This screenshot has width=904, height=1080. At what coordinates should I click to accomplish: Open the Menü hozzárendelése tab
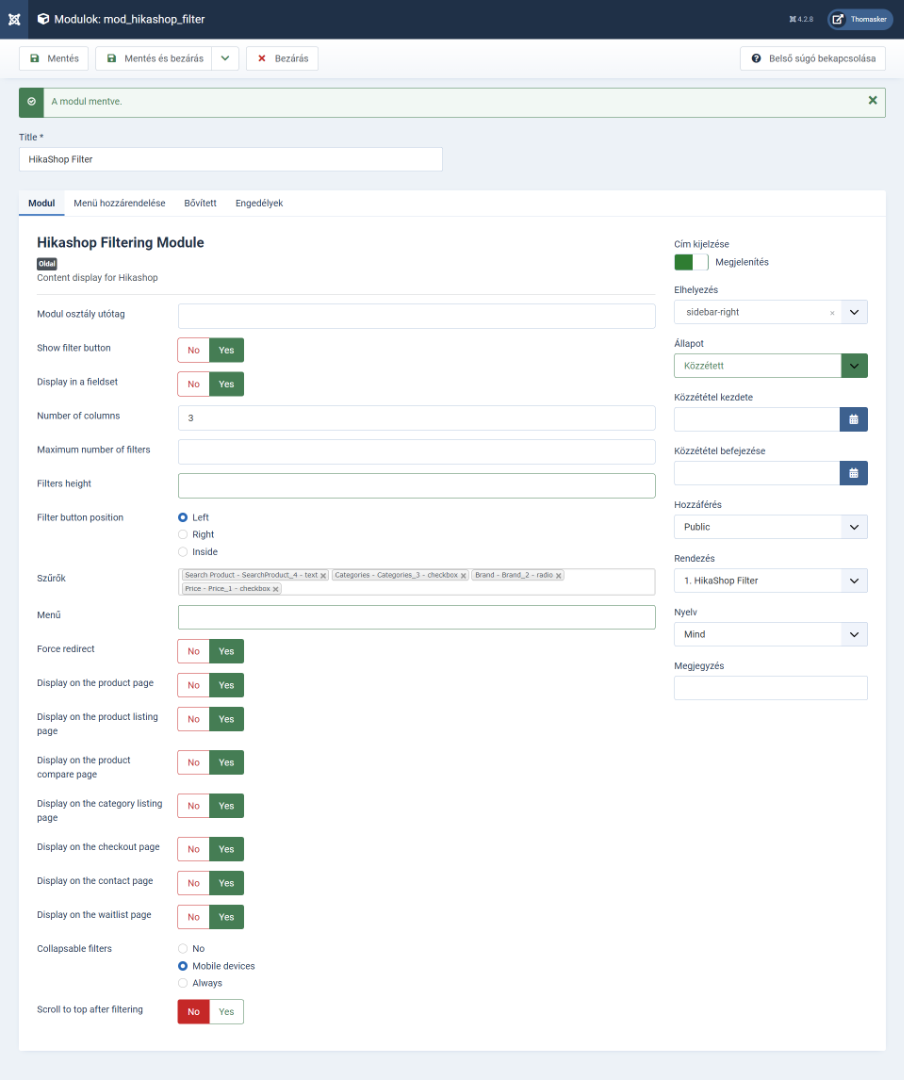(119, 203)
